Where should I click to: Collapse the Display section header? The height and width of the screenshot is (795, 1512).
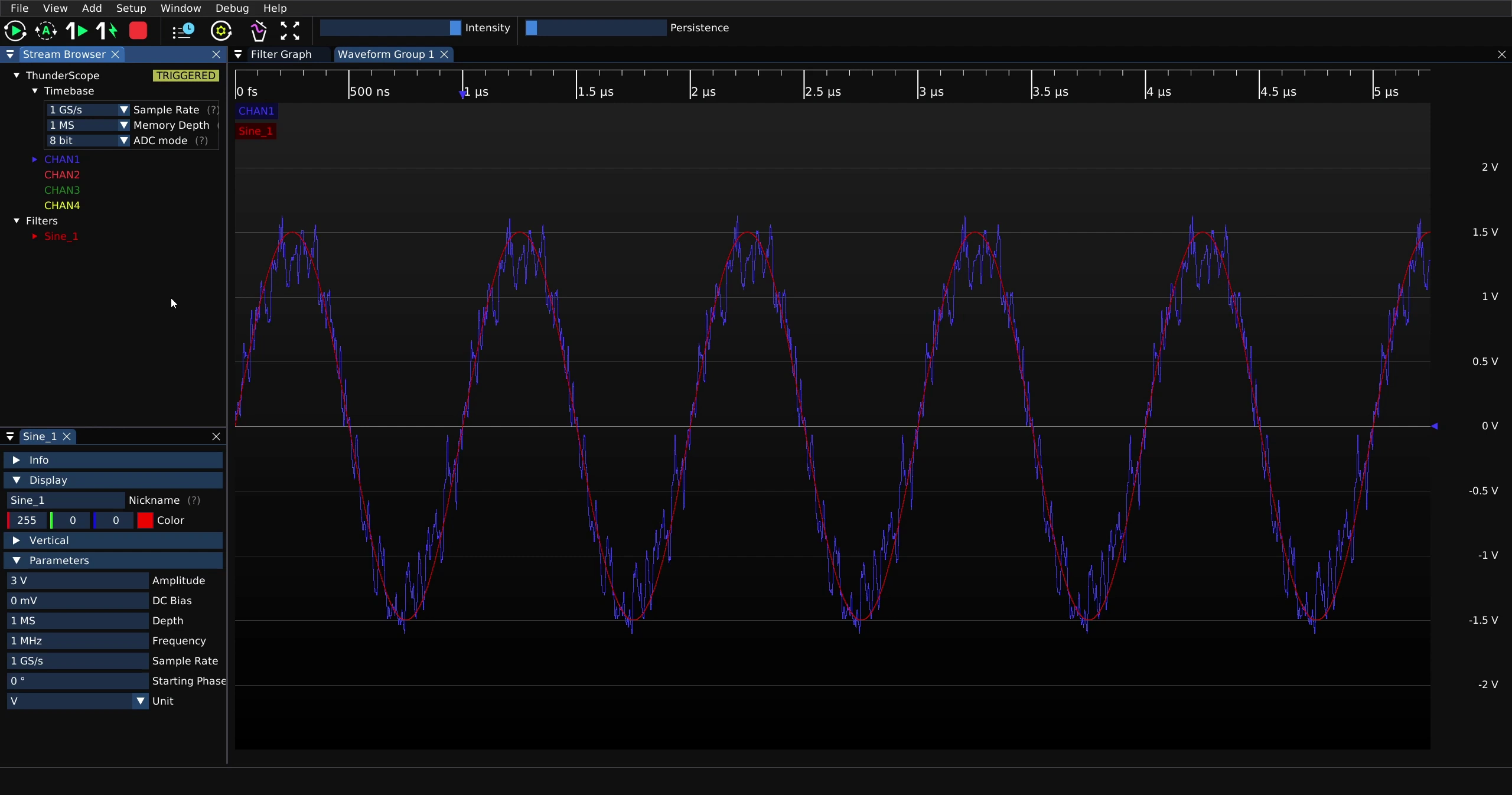tap(113, 480)
